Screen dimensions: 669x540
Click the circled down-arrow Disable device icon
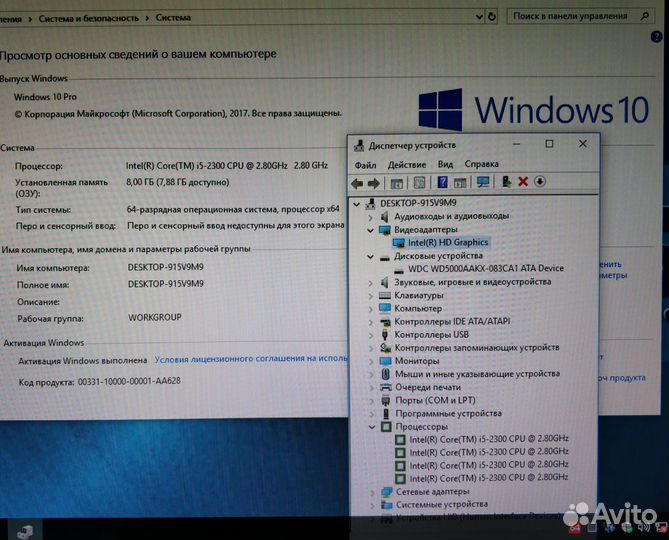pos(540,182)
